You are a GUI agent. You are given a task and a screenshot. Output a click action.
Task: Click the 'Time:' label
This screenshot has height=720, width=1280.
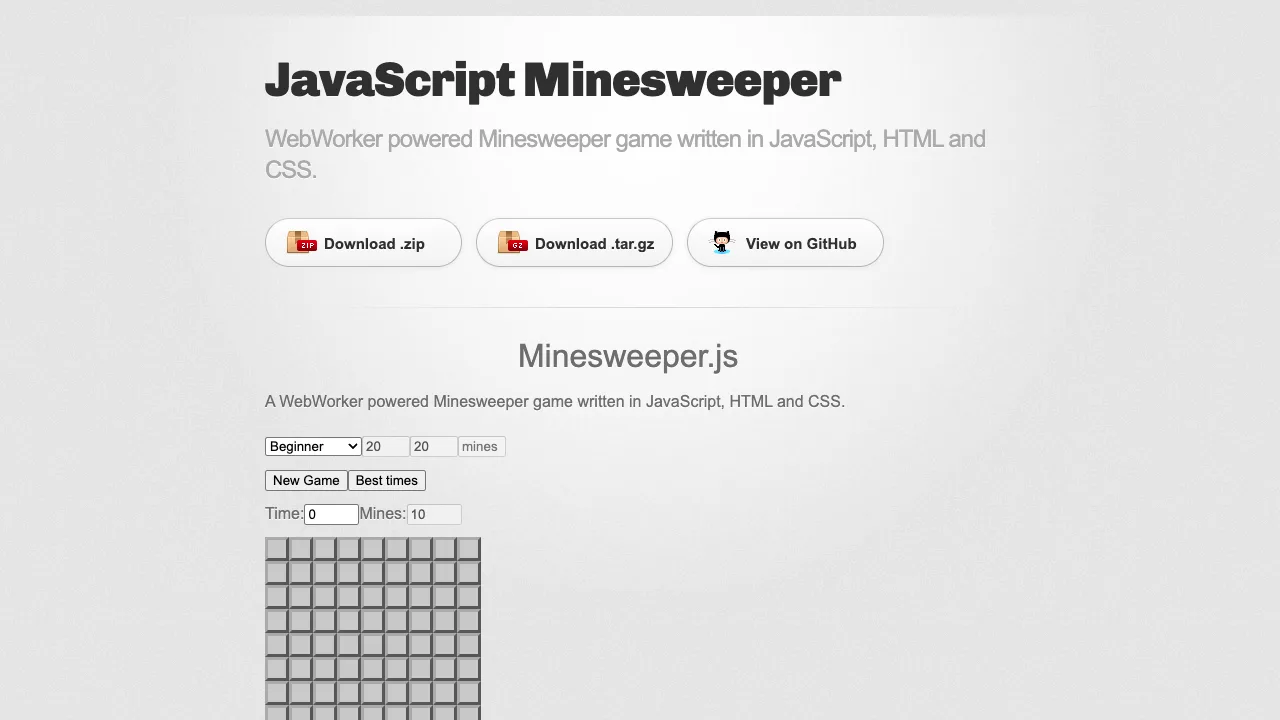pos(284,513)
